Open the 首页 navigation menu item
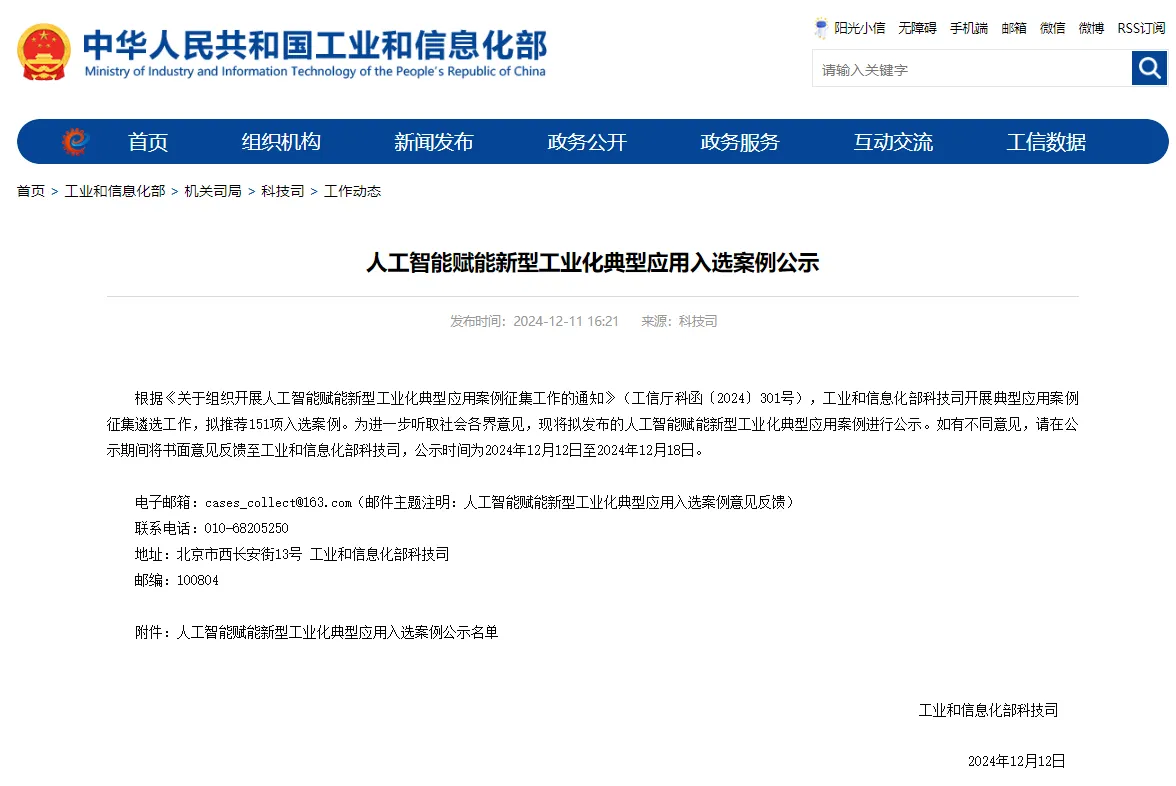The height and width of the screenshot is (786, 1176). (148, 142)
